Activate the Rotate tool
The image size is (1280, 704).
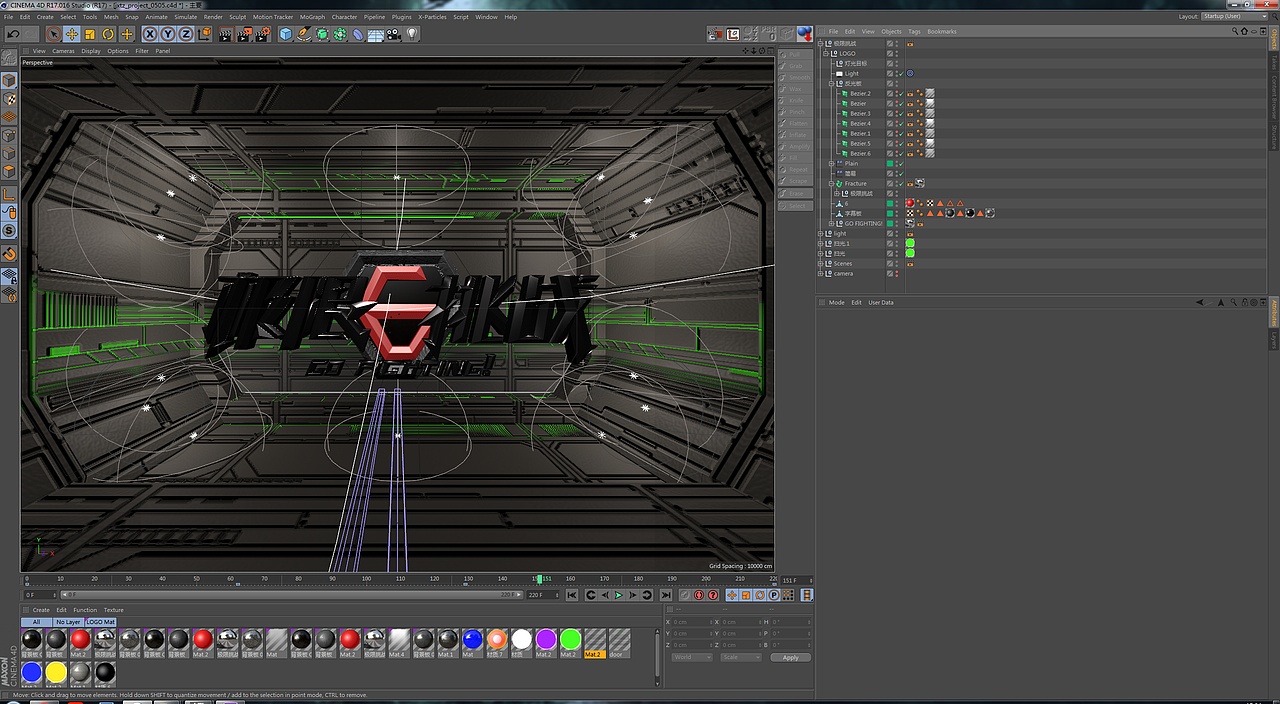pyautogui.click(x=108, y=34)
